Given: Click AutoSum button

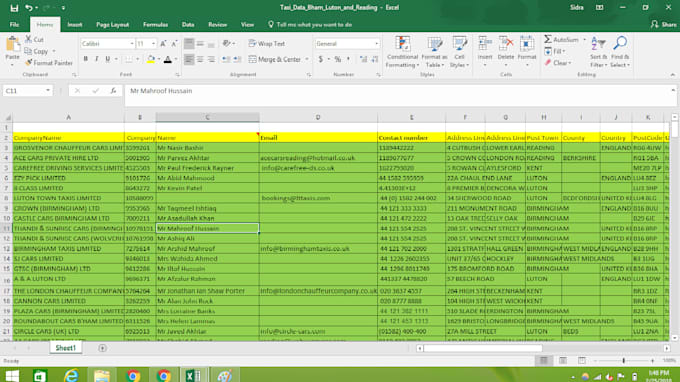Looking at the screenshot, I should [562, 39].
